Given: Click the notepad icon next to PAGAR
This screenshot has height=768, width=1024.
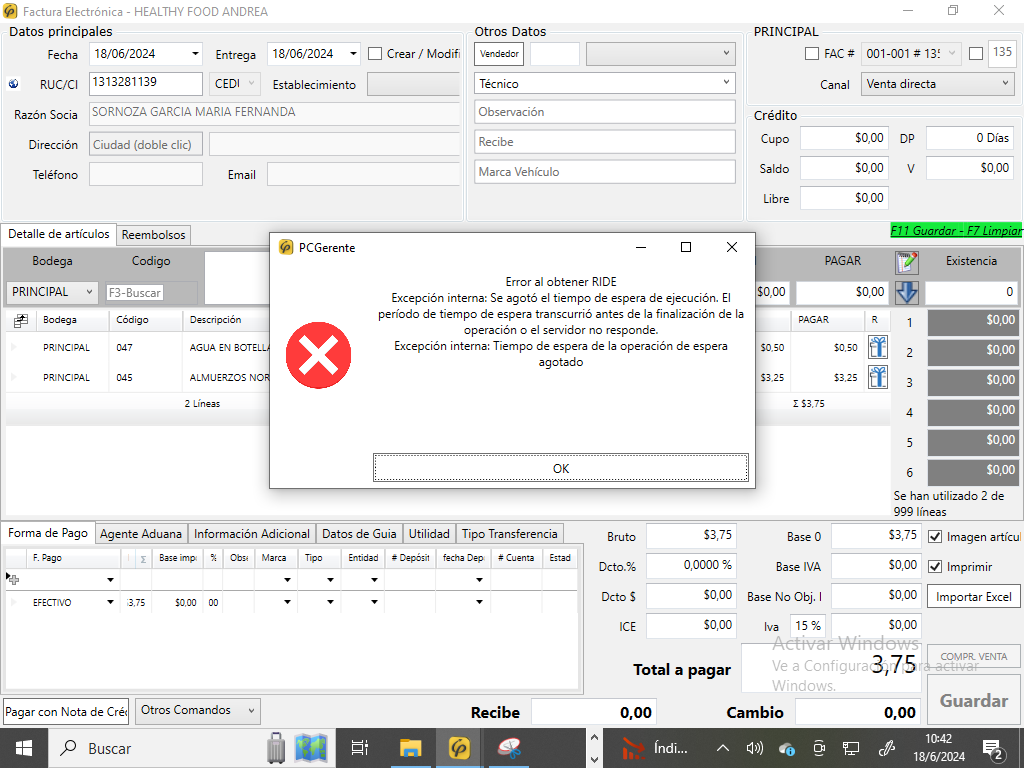Looking at the screenshot, I should (x=906, y=262).
